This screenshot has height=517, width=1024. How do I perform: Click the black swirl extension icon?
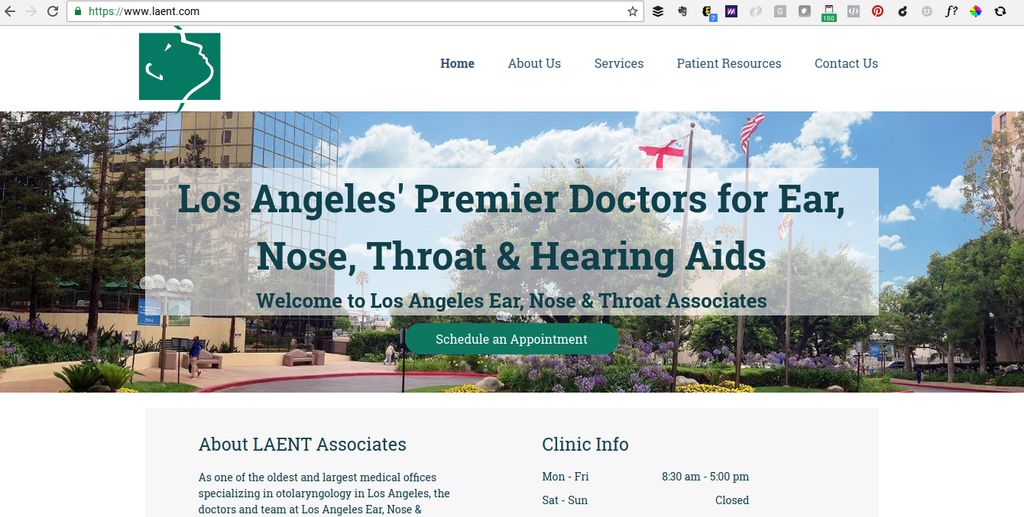903,11
